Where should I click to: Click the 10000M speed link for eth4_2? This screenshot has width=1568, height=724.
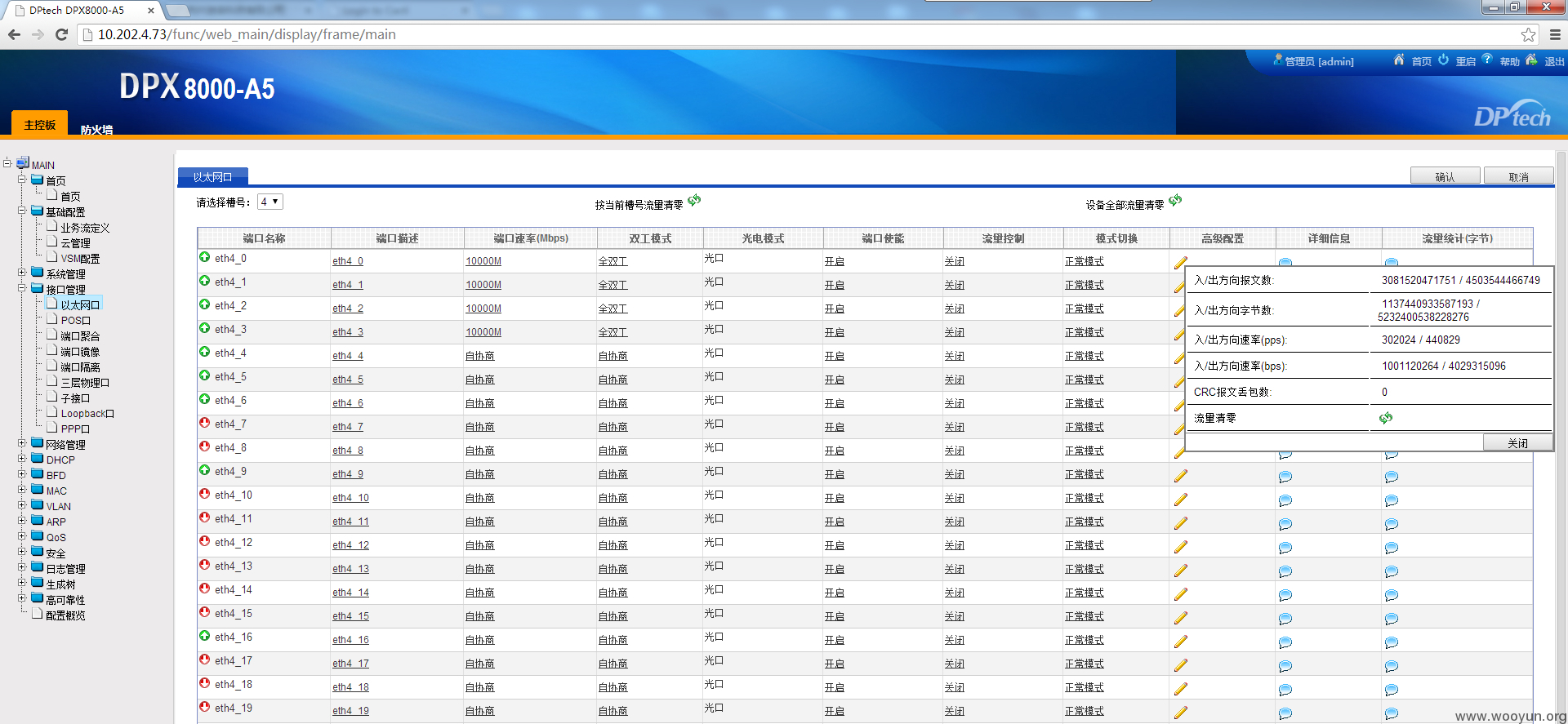[483, 309]
